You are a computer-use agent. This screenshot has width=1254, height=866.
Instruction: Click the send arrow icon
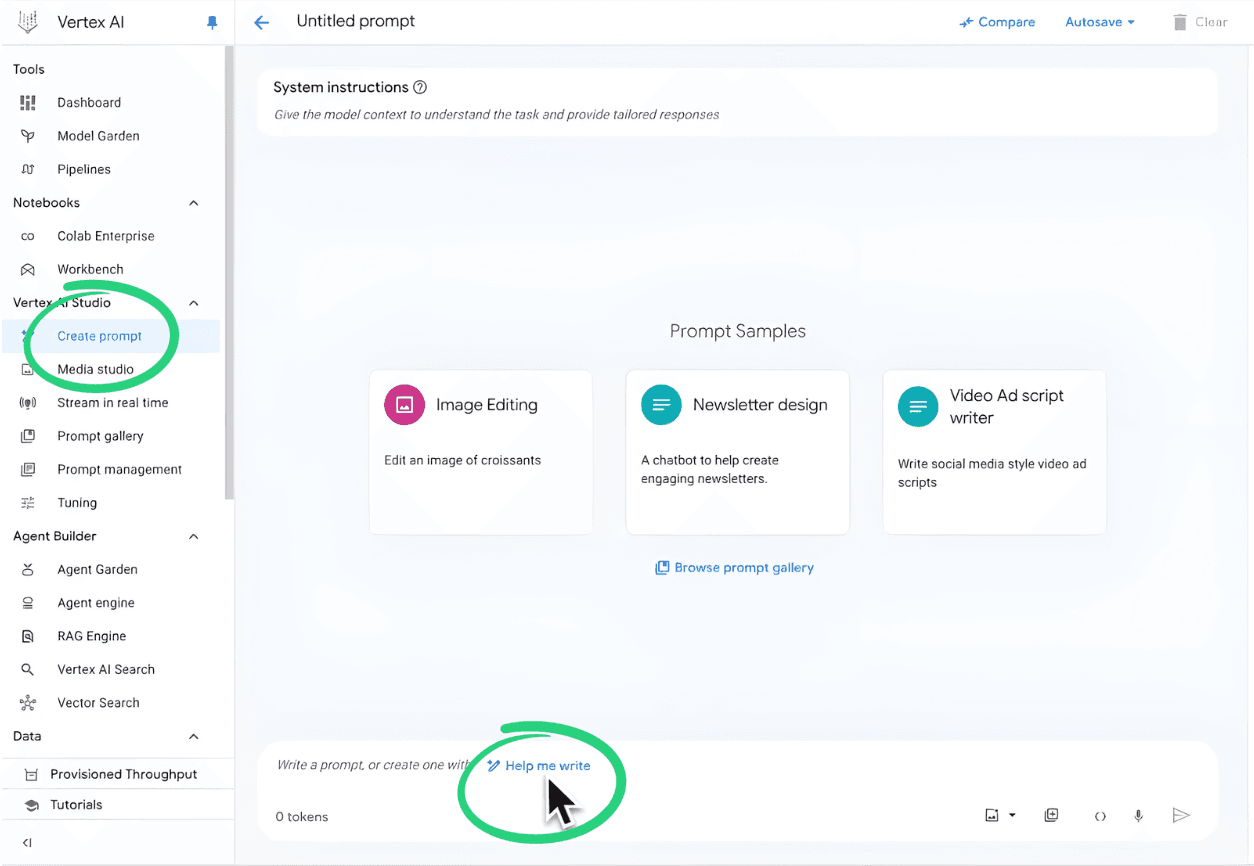tap(1181, 815)
